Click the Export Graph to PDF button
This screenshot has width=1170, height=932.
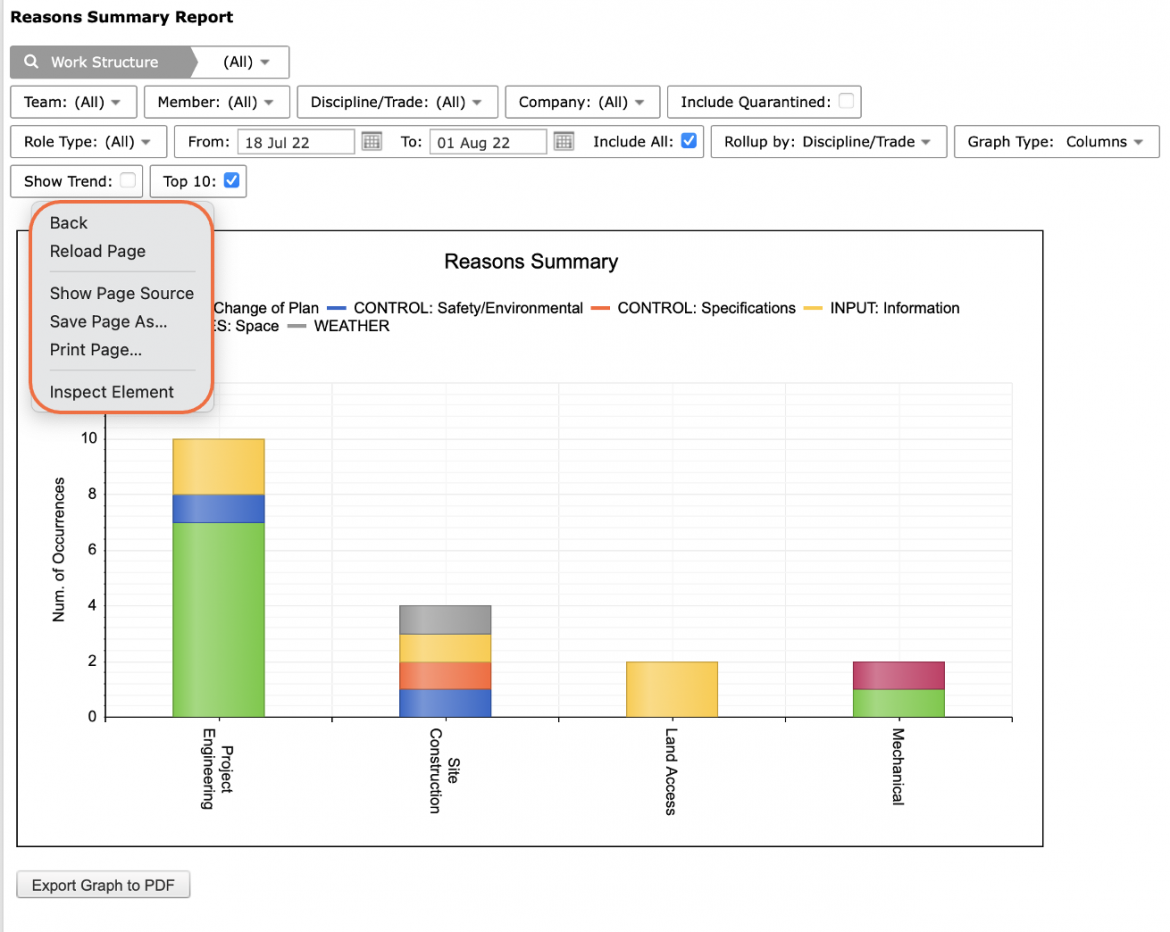point(103,885)
